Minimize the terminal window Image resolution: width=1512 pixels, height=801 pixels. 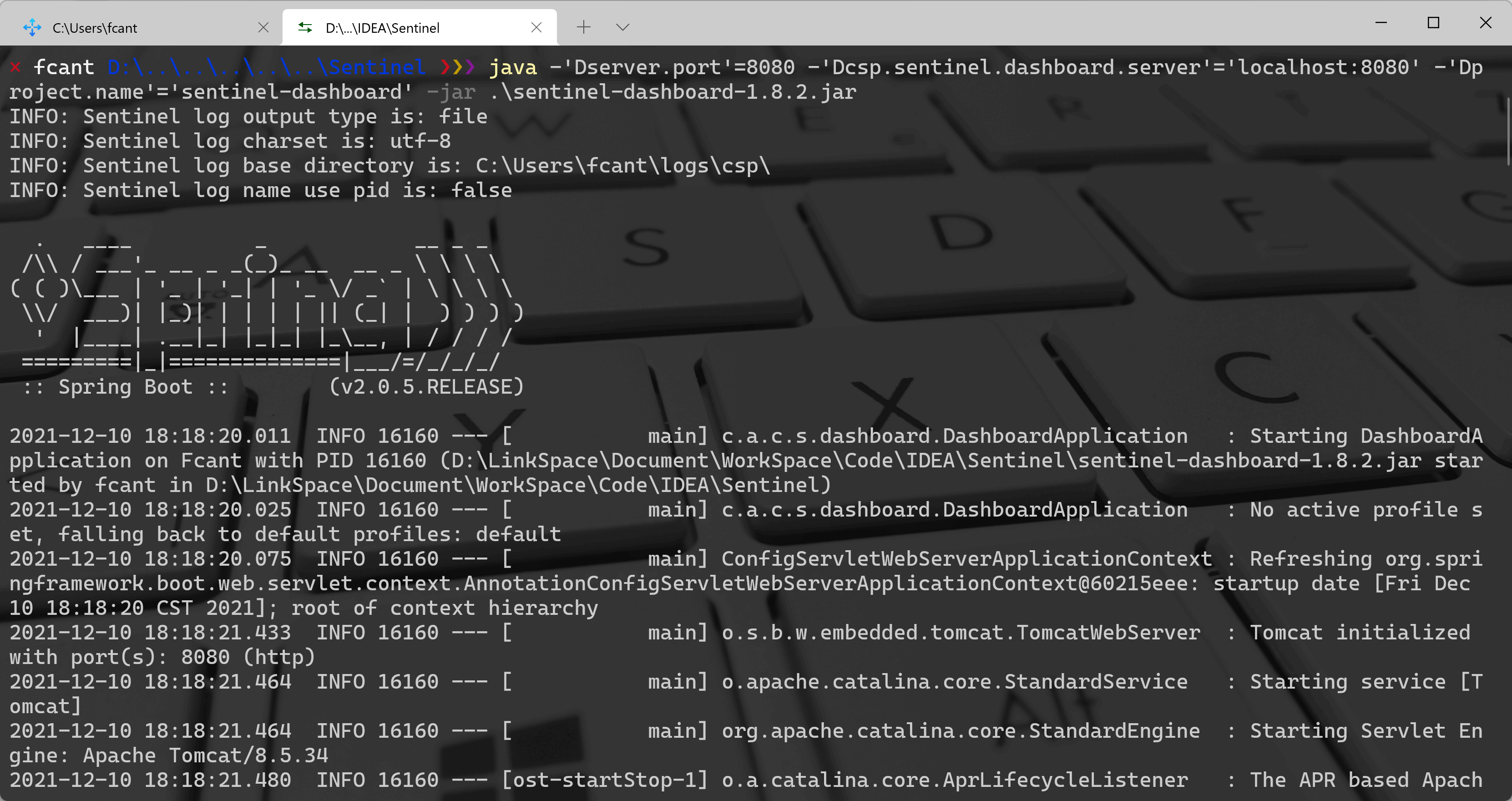[1381, 23]
